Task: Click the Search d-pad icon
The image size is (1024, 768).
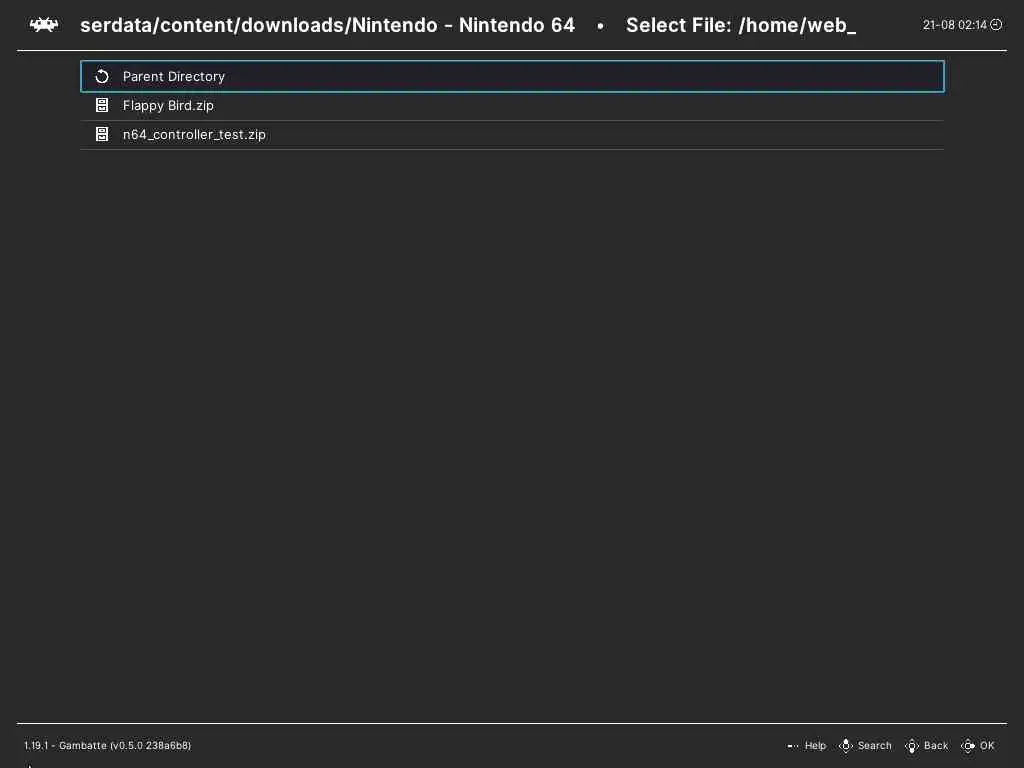Action: click(x=846, y=746)
